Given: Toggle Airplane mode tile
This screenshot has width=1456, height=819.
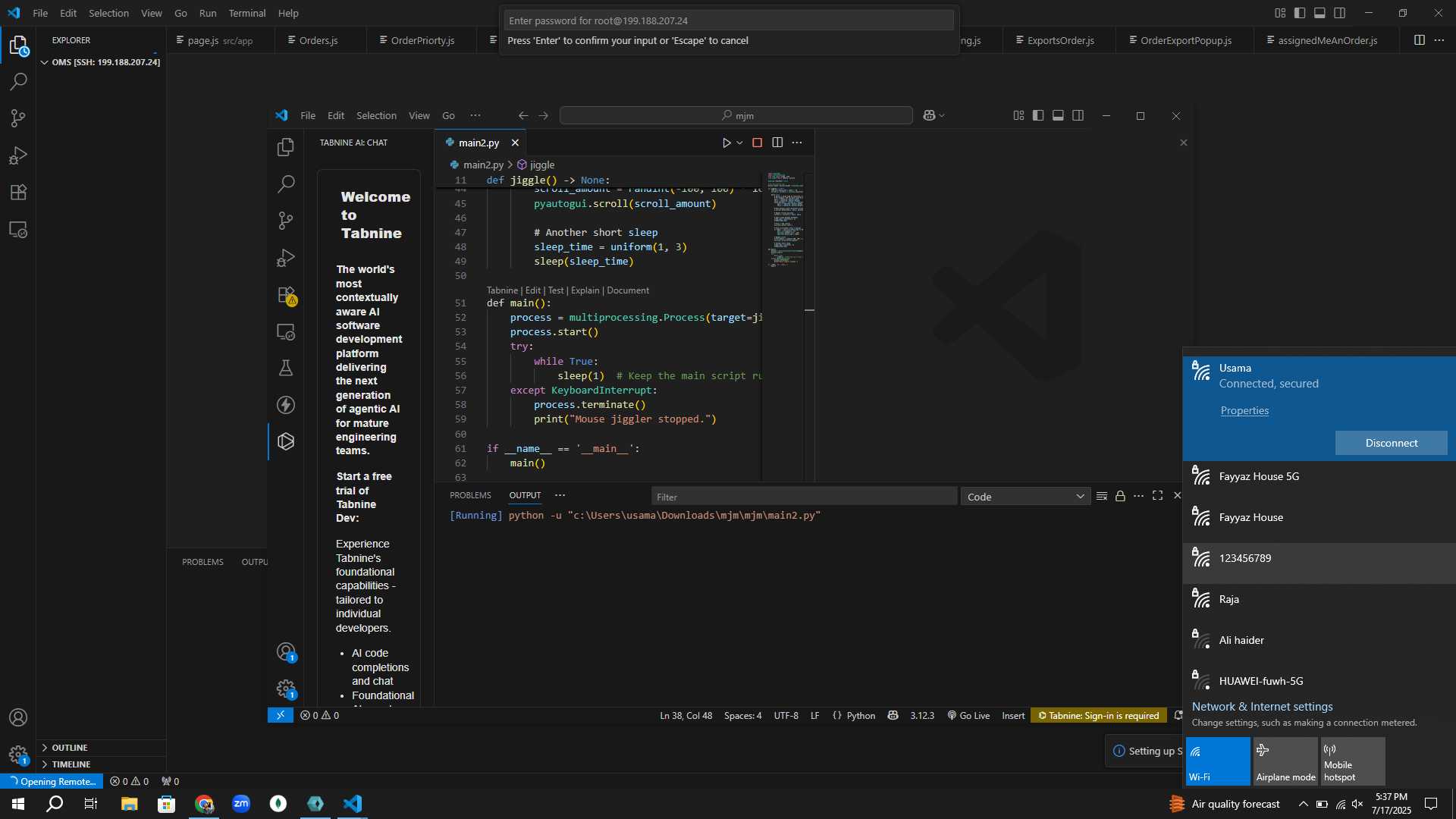Looking at the screenshot, I should point(1285,761).
